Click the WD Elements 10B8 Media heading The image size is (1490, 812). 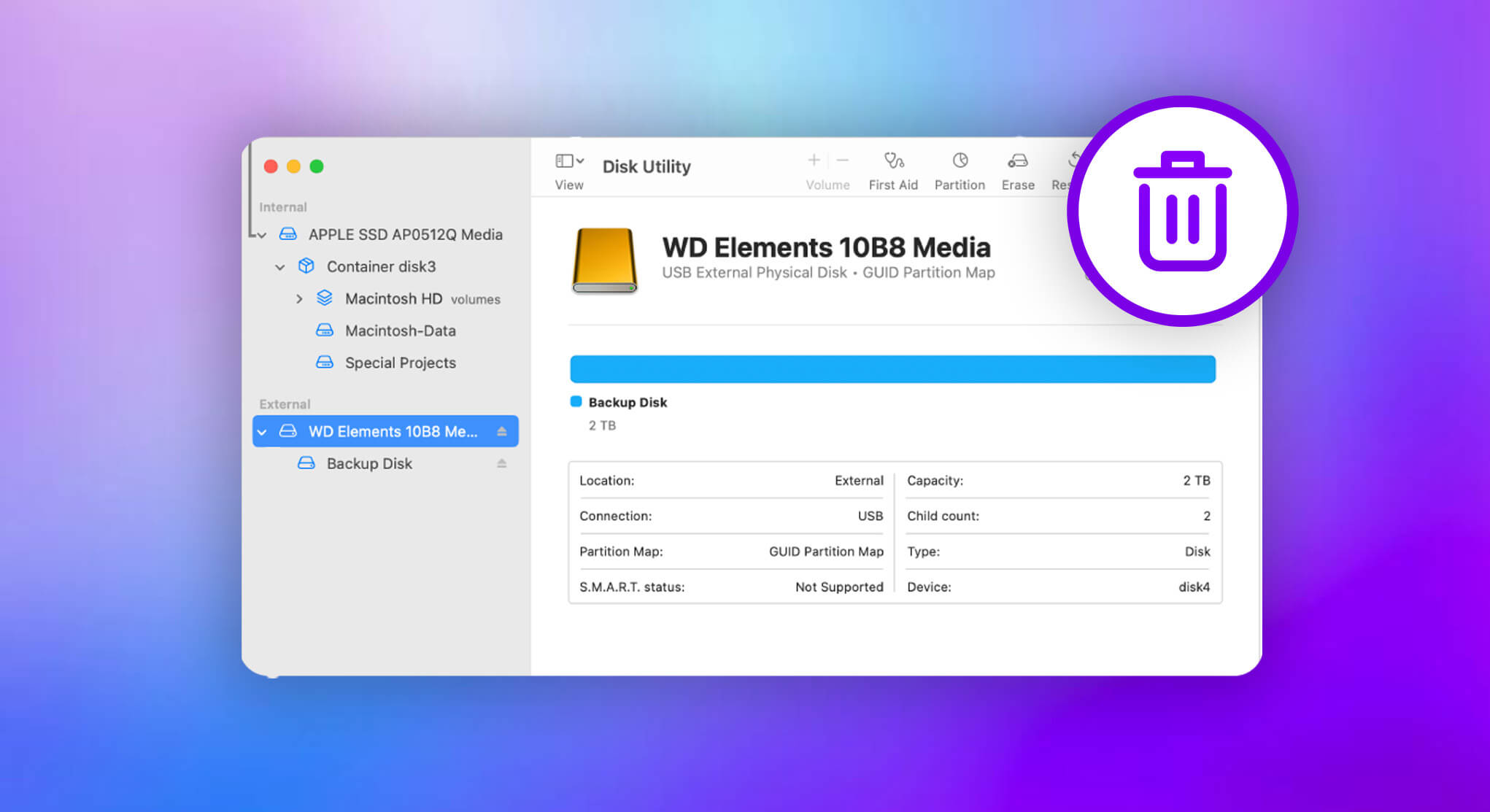tap(826, 247)
